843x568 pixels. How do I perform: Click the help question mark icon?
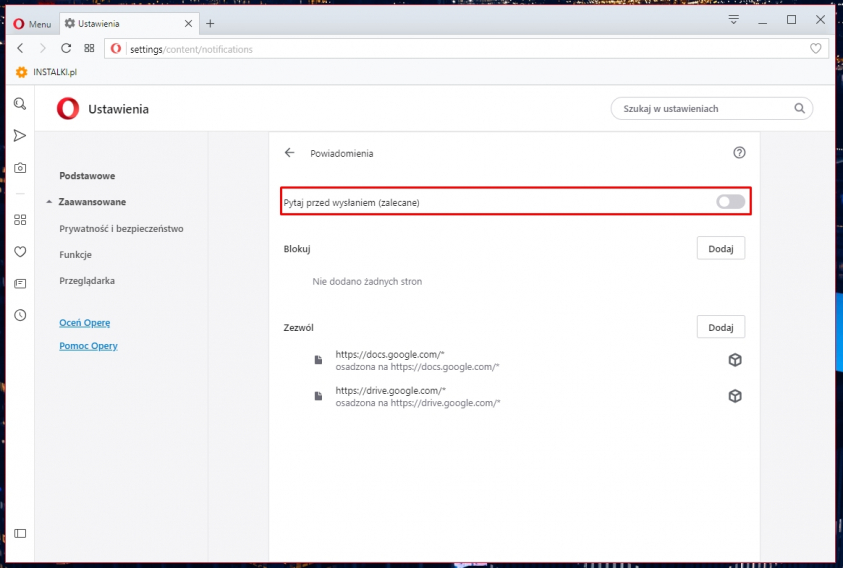coord(739,153)
